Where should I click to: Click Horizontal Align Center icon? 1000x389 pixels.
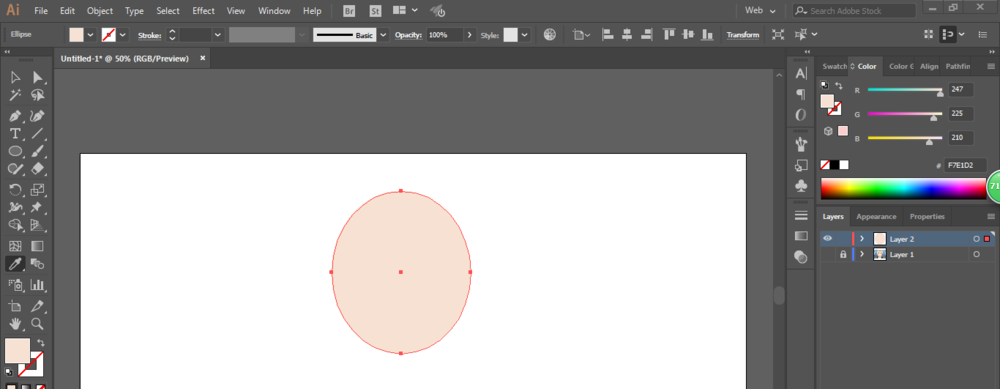pyautogui.click(x=628, y=35)
